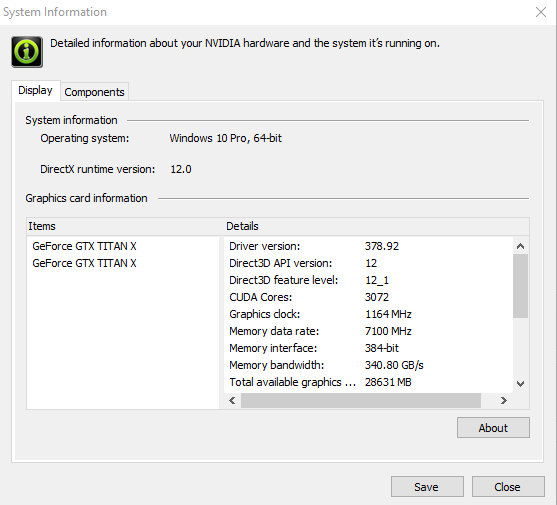Click the Total available graphics 28631 MB value
557x505 pixels.
coord(388,382)
